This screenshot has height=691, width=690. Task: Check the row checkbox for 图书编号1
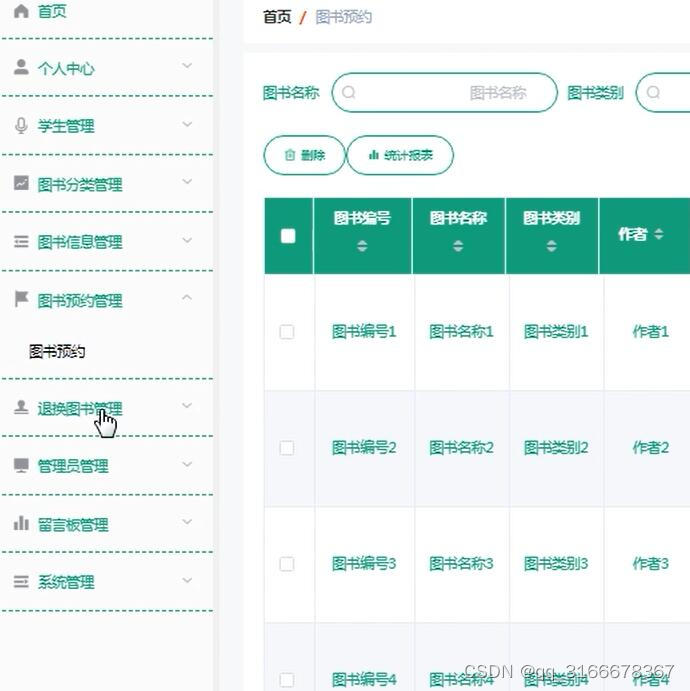(287, 332)
